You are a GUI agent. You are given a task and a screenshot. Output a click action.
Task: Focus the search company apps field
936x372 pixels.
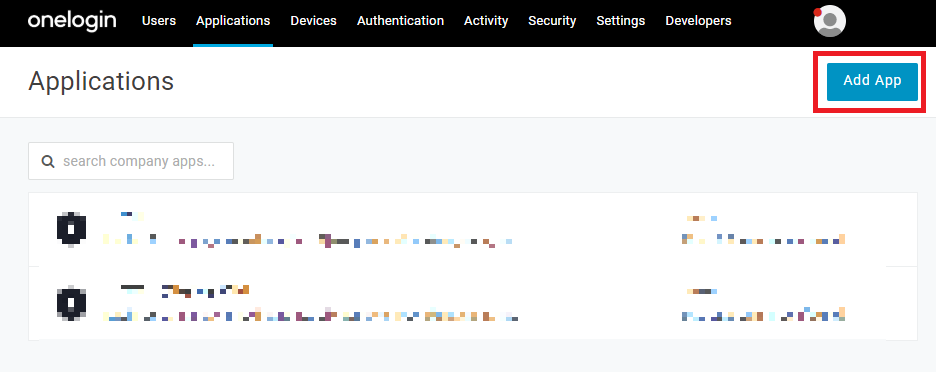131,161
